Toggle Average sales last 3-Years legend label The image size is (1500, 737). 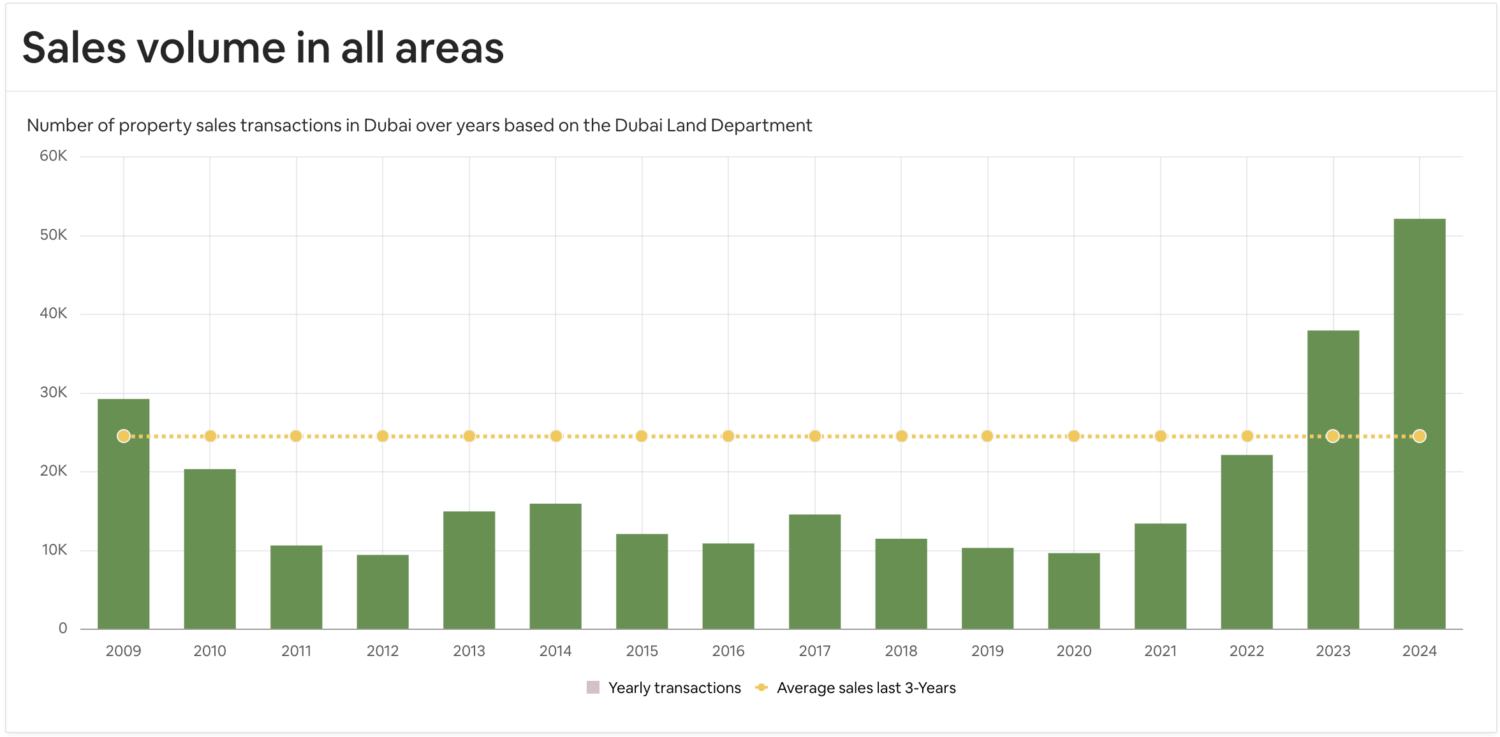(866, 688)
